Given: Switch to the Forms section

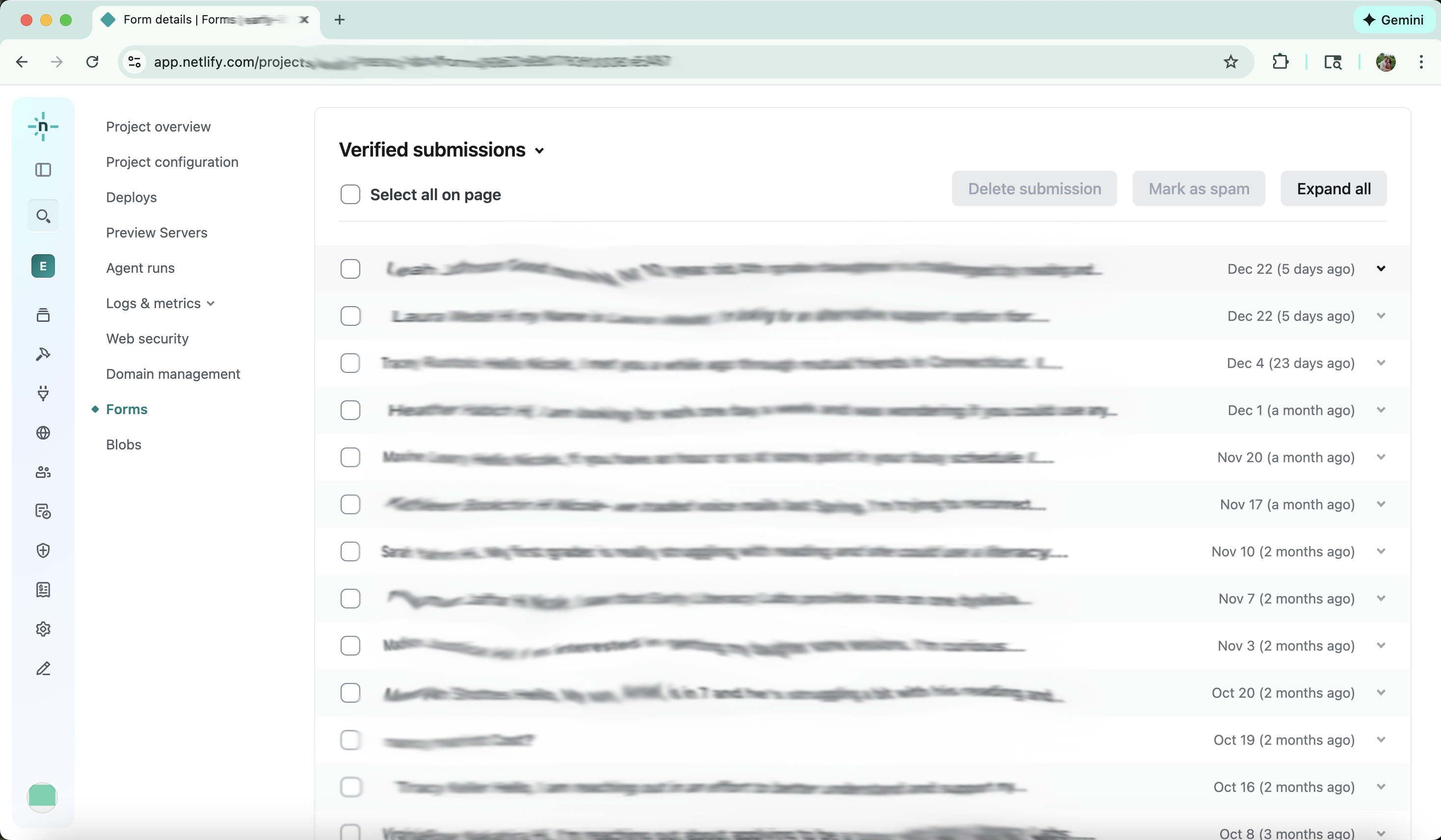Looking at the screenshot, I should [127, 409].
